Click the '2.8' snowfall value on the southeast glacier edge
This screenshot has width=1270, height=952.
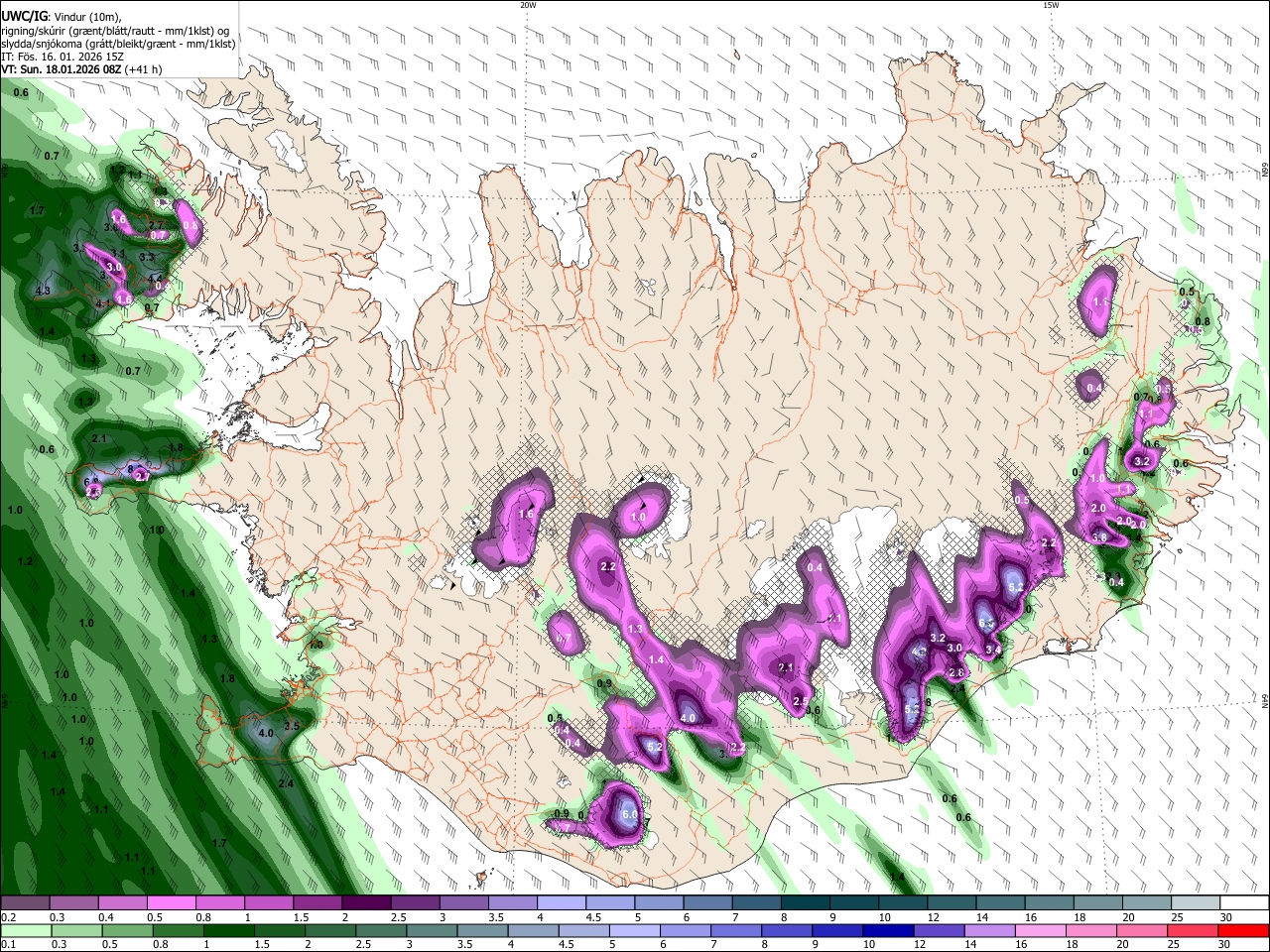[956, 672]
